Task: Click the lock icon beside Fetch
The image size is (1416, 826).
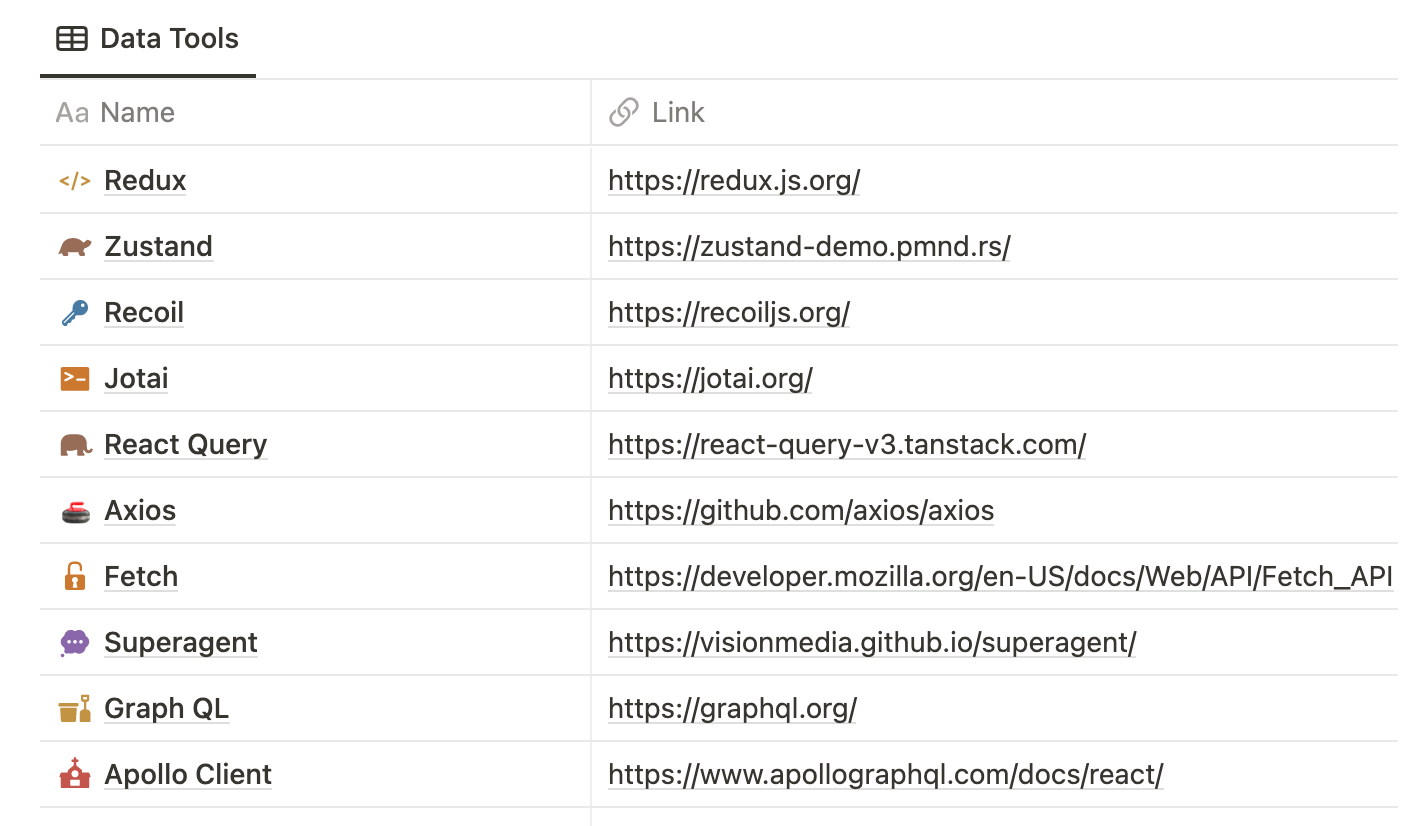Action: 74,576
